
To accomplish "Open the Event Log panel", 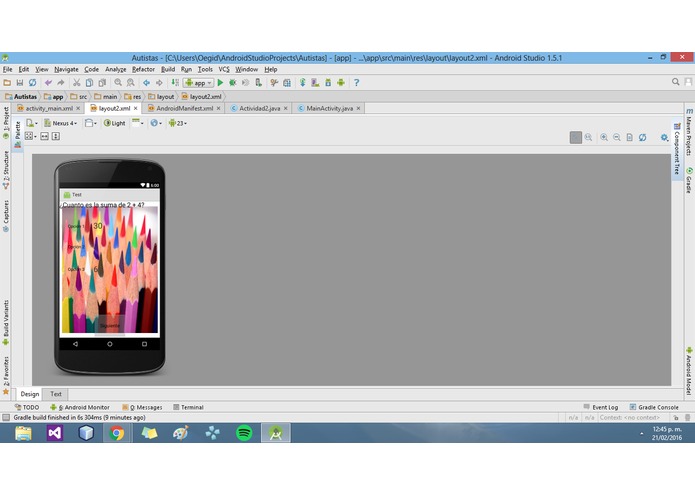I will [x=601, y=407].
